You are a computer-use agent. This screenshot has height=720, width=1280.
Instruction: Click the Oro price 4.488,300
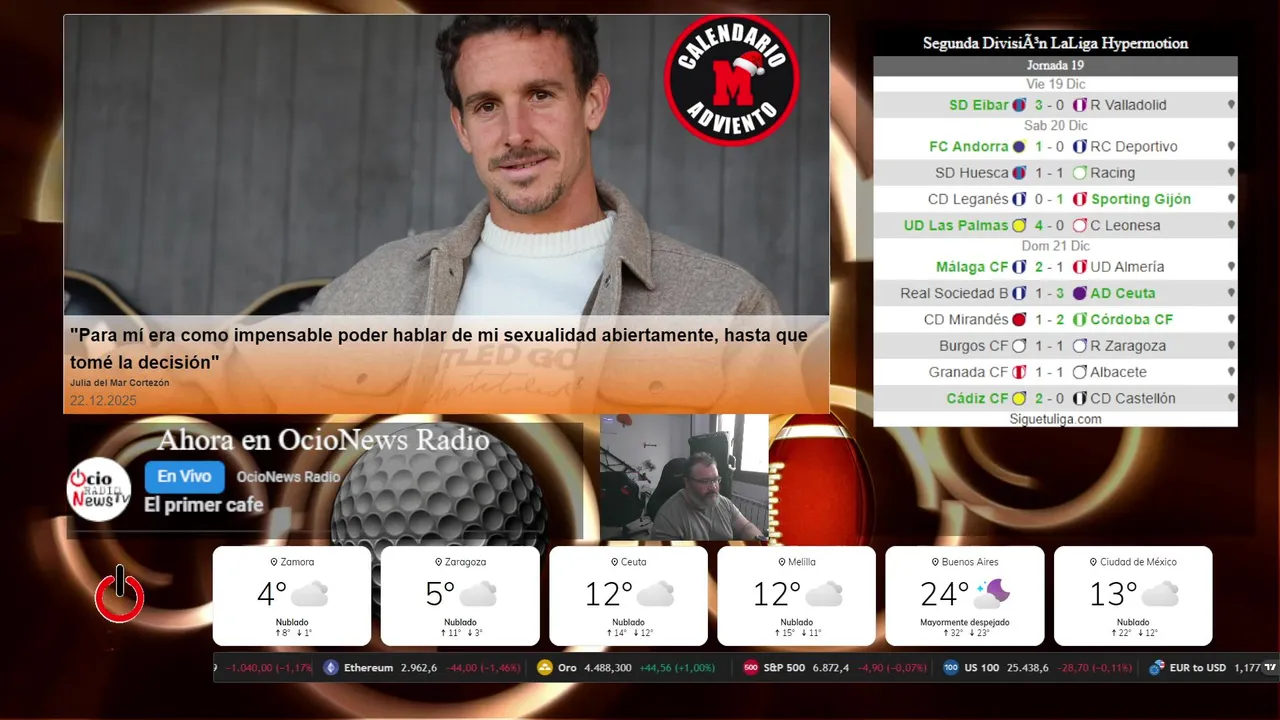click(x=606, y=668)
